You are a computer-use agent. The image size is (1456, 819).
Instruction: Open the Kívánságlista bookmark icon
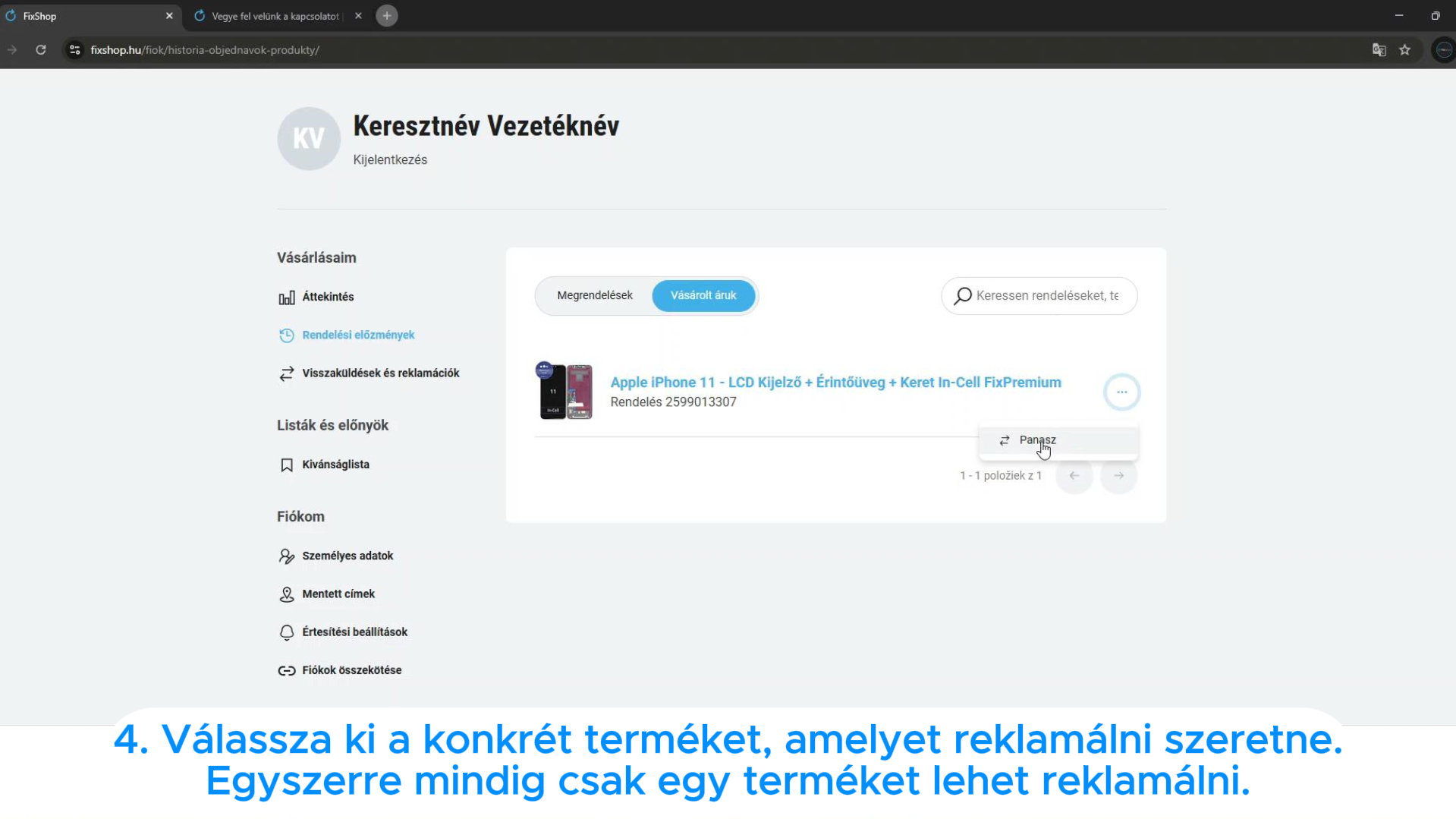pos(286,465)
